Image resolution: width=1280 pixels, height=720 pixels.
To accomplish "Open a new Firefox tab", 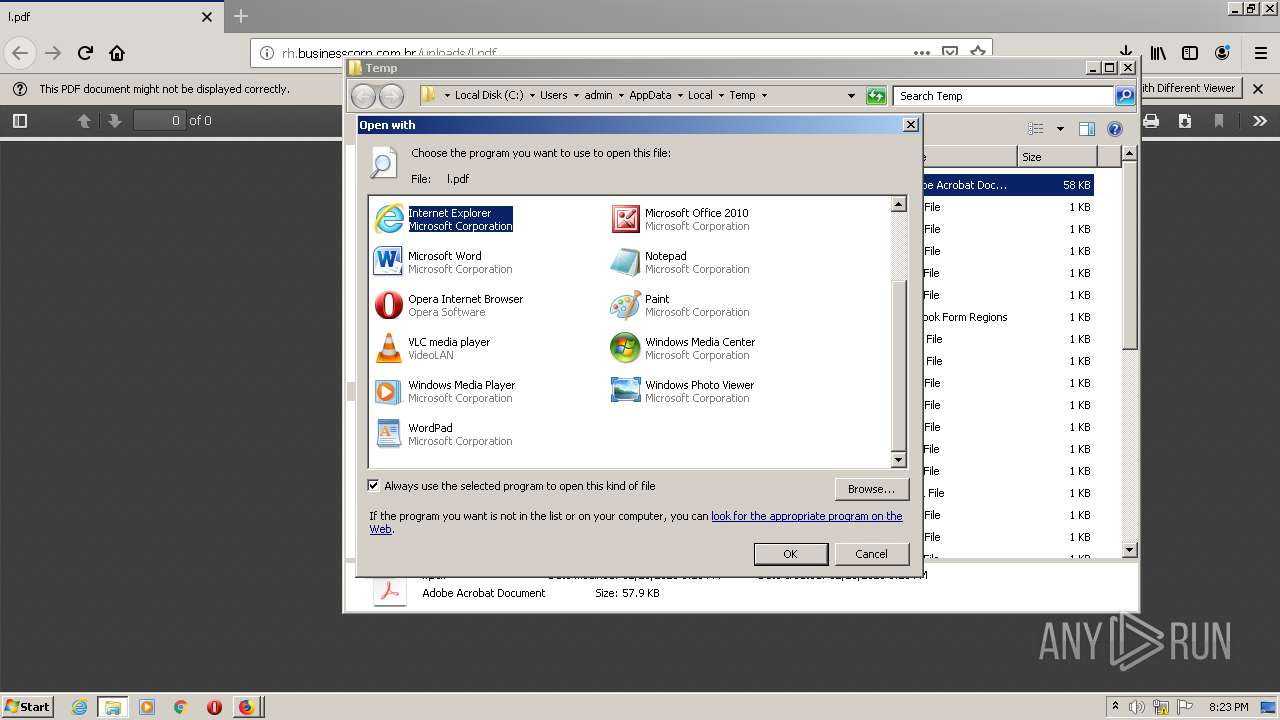I will tap(241, 16).
